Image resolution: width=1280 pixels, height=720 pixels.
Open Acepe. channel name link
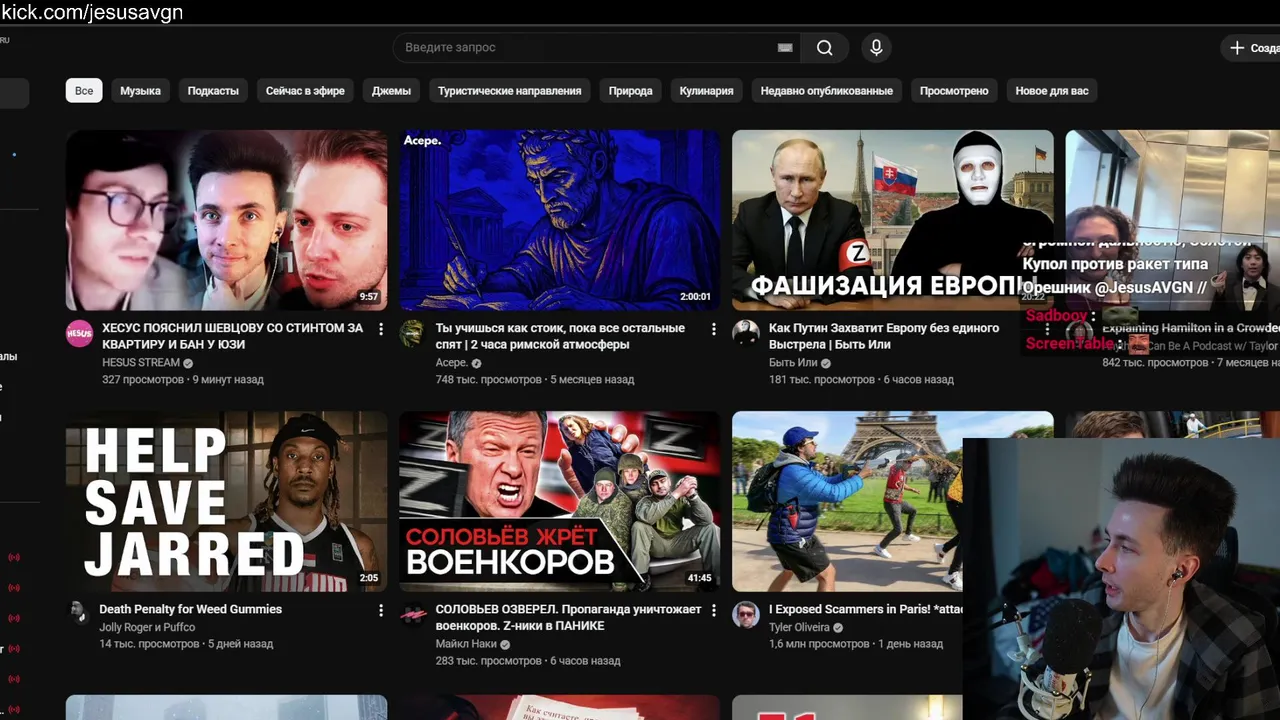[x=452, y=363]
